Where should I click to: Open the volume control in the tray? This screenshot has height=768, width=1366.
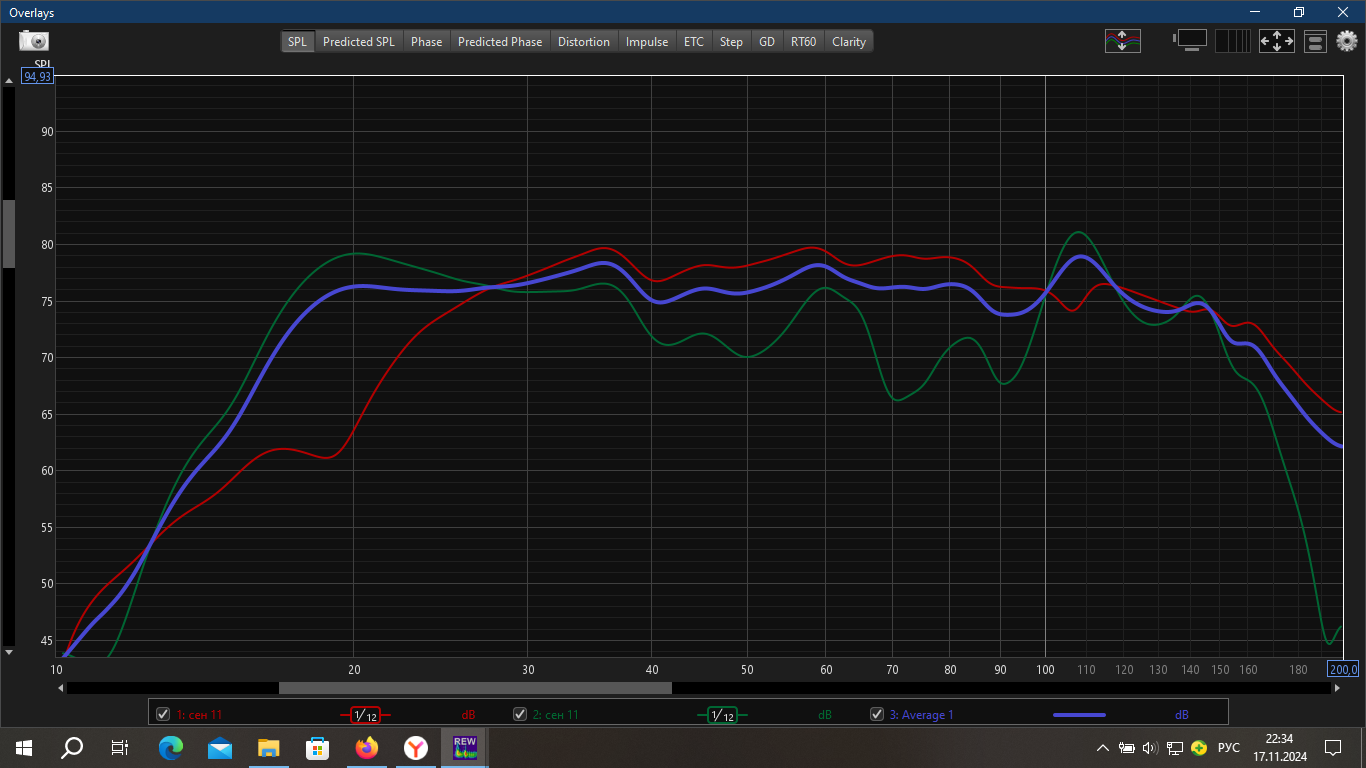[1149, 747]
